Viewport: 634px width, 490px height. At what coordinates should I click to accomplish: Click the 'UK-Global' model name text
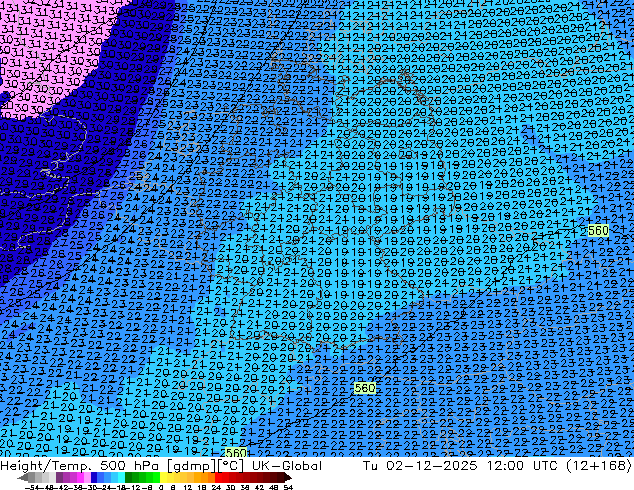tap(287, 465)
